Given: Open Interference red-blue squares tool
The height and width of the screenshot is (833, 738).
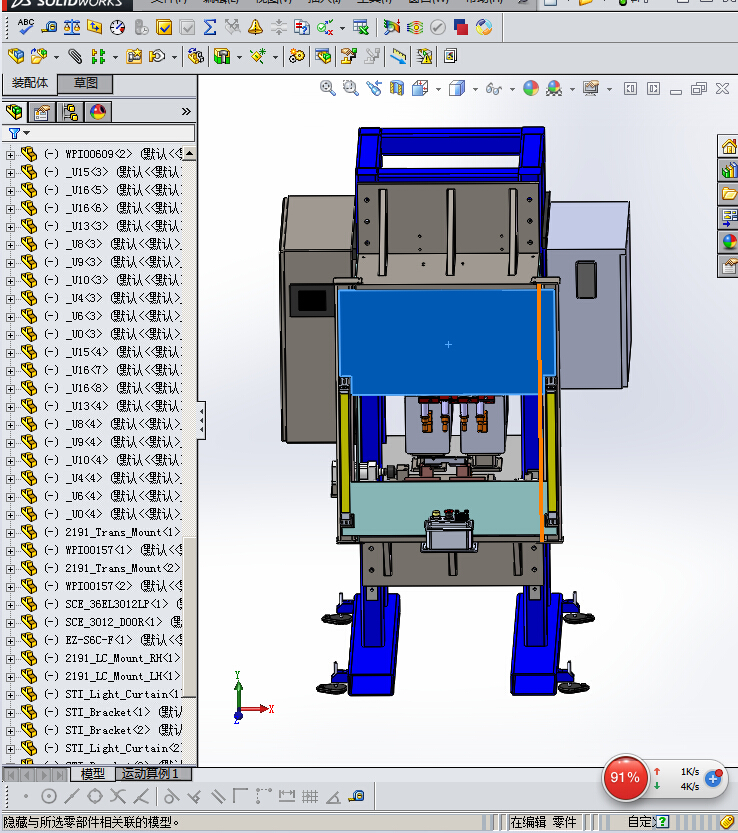Looking at the screenshot, I should point(461,27).
